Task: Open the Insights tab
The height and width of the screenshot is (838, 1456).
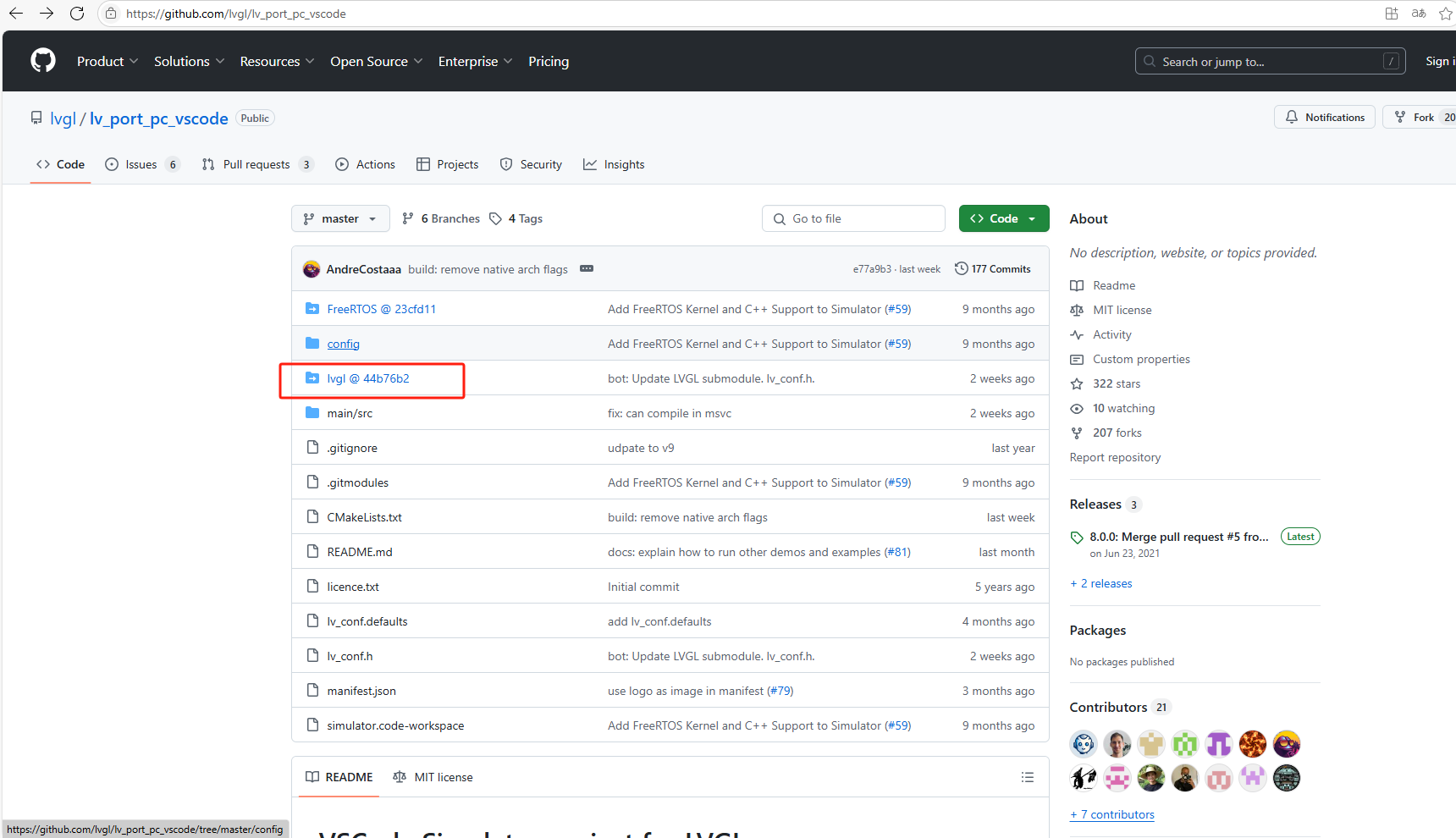Action: 614,164
